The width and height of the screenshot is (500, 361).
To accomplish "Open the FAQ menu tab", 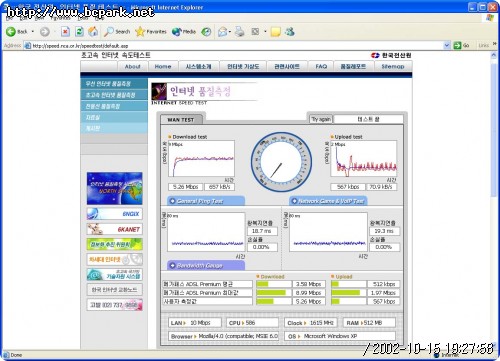I will [321, 66].
